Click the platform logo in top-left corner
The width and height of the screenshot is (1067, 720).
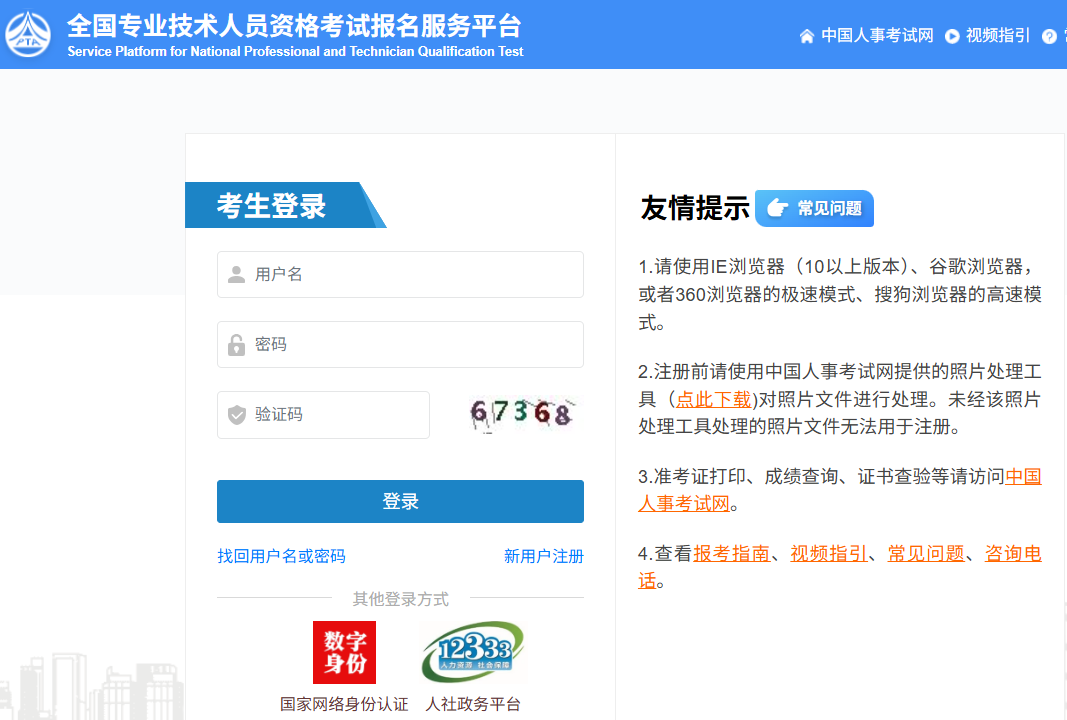pyautogui.click(x=28, y=35)
